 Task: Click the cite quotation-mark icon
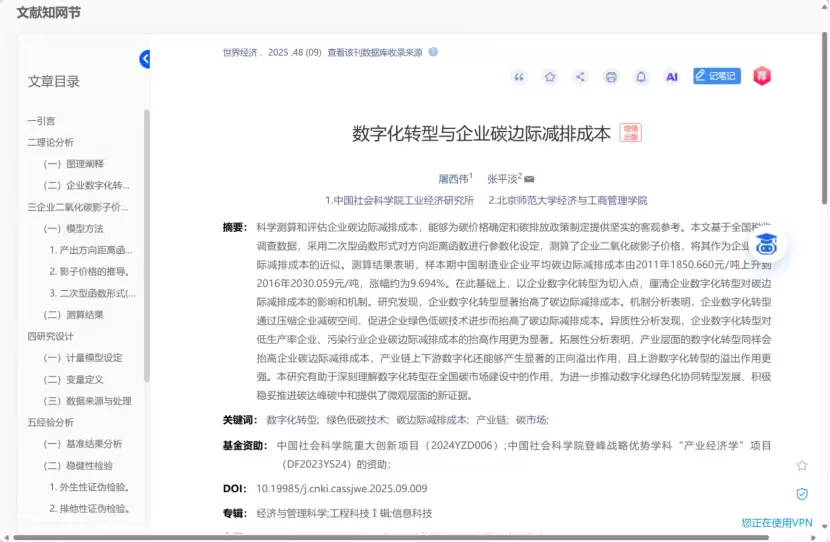[519, 77]
